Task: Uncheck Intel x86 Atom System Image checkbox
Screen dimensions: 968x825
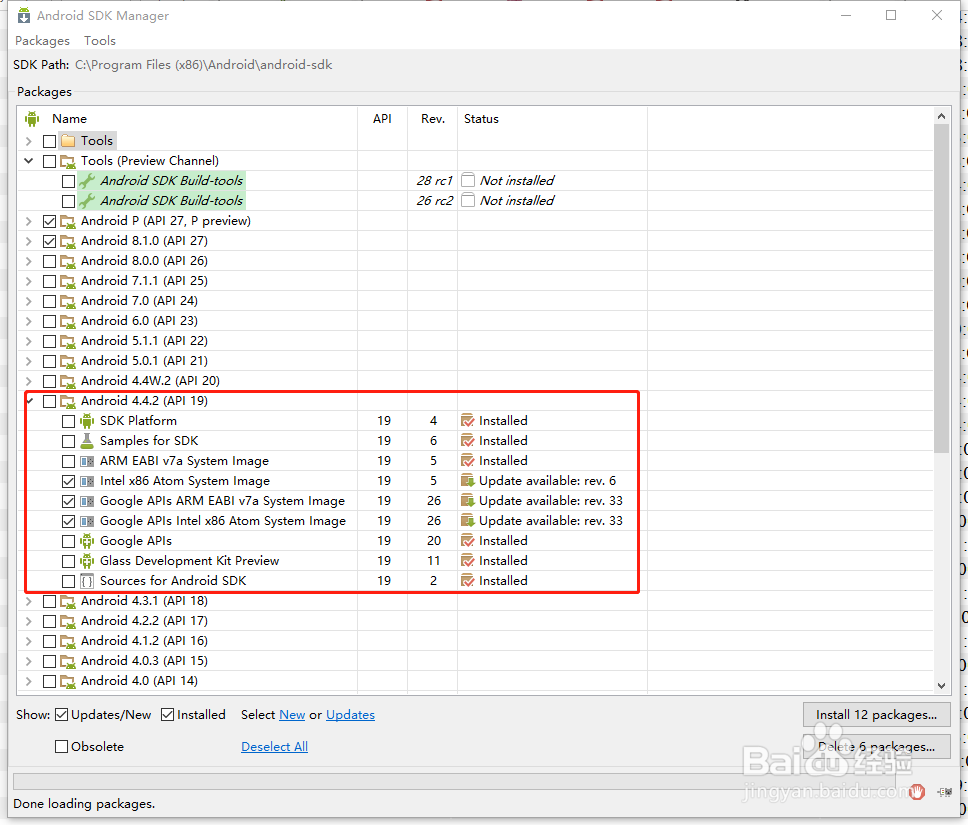Action: coord(69,482)
